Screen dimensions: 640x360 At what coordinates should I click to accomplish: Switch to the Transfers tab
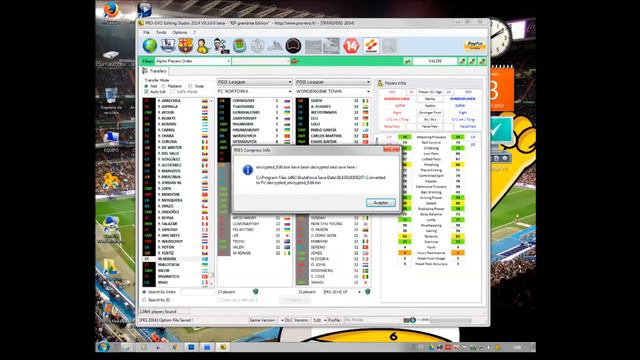tap(154, 71)
